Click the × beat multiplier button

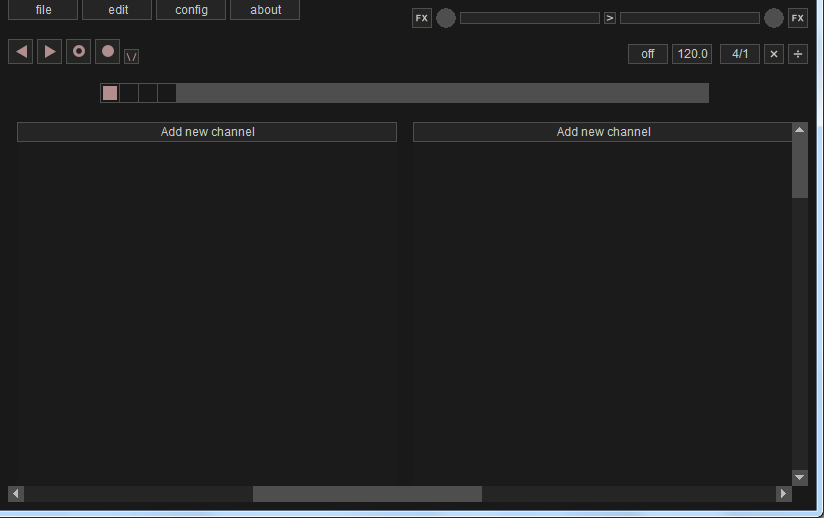774,54
